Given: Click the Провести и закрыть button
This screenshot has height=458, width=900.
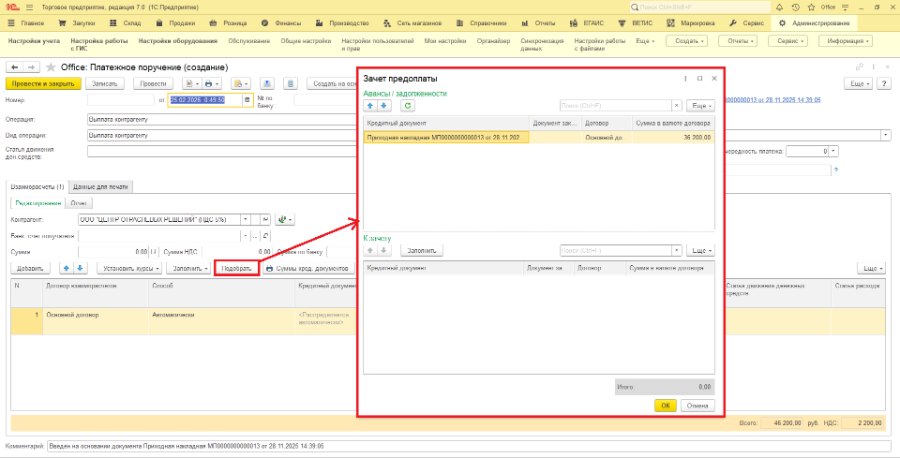Looking at the screenshot, I should (43, 84).
